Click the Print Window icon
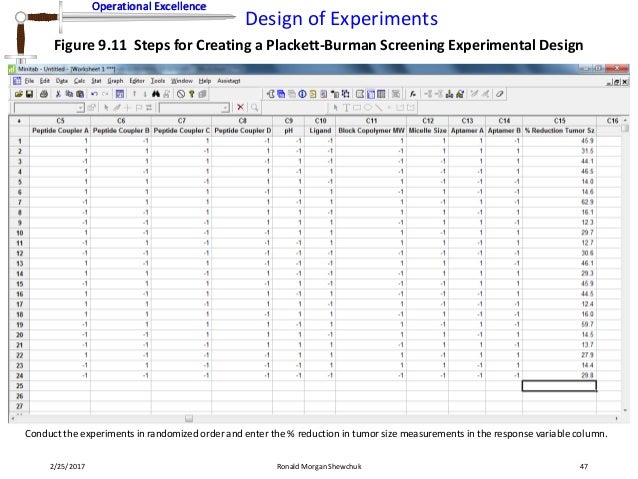638x479 pixels. click(x=43, y=93)
